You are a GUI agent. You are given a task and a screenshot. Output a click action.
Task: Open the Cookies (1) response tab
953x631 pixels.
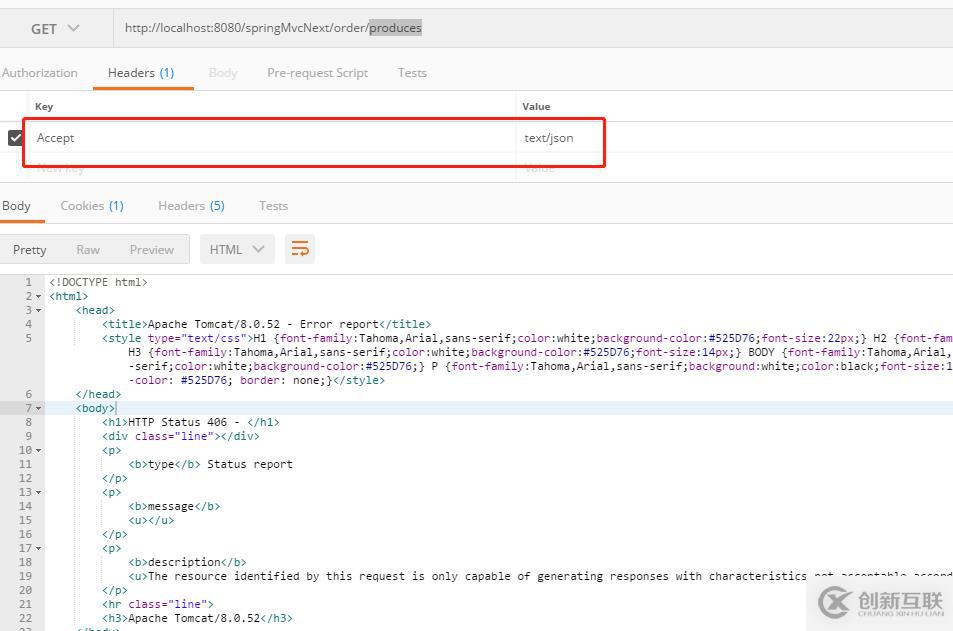pos(92,206)
